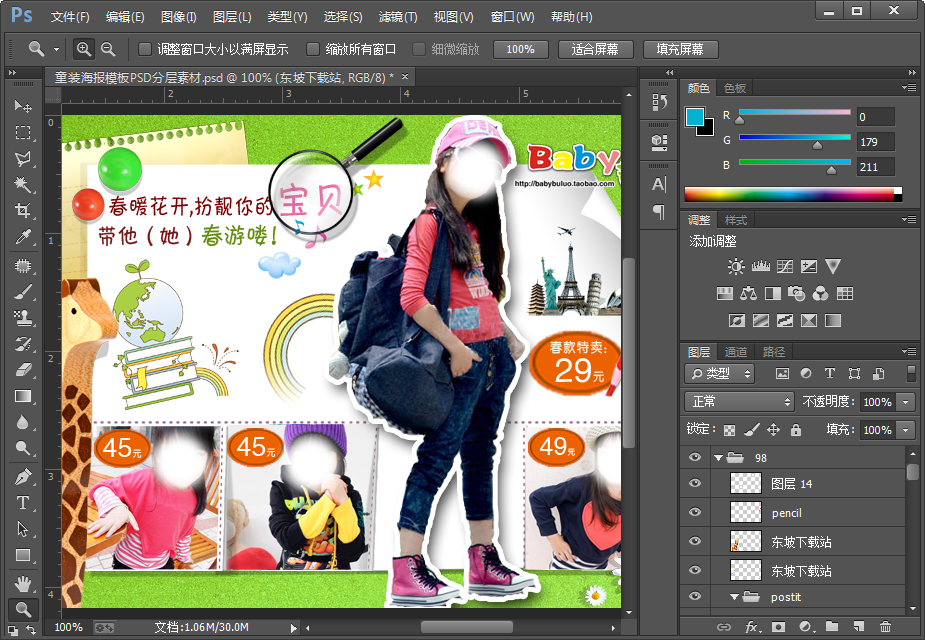925x640 pixels.
Task: Add a layer mask
Action: click(x=779, y=626)
